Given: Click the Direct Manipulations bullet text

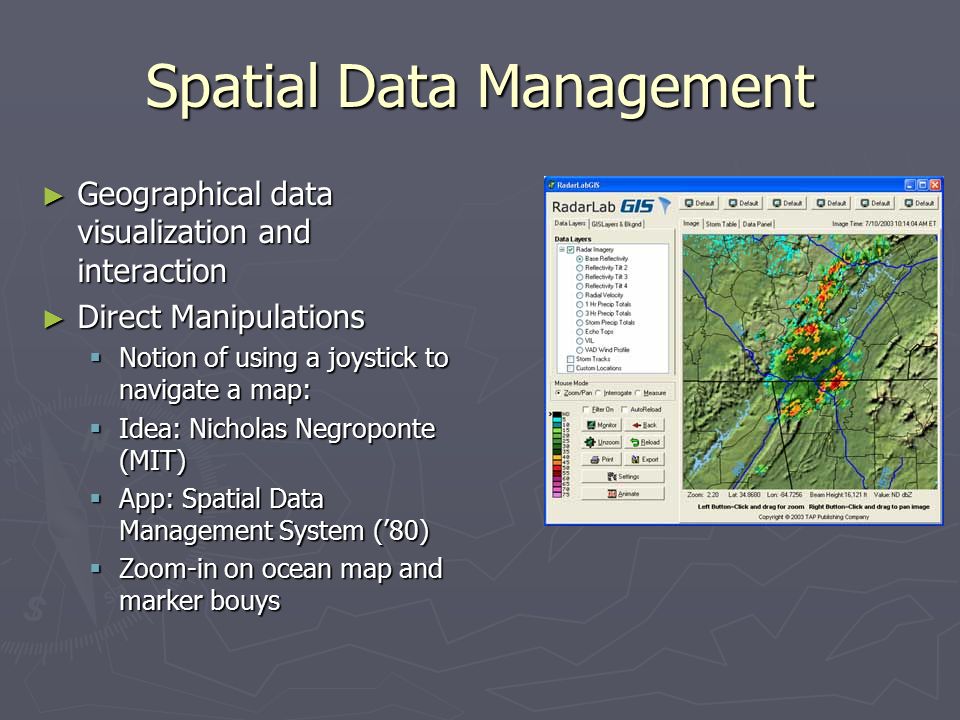Looking at the screenshot, I should 221,317.
